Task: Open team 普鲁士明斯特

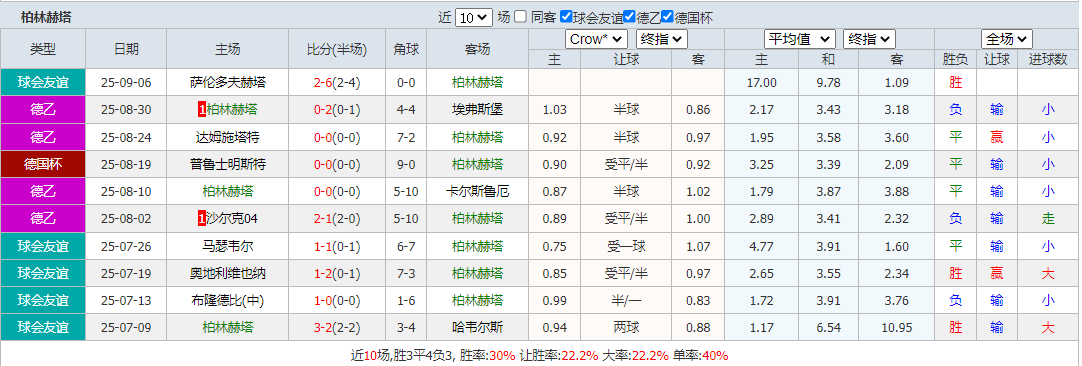Action: coord(228,164)
